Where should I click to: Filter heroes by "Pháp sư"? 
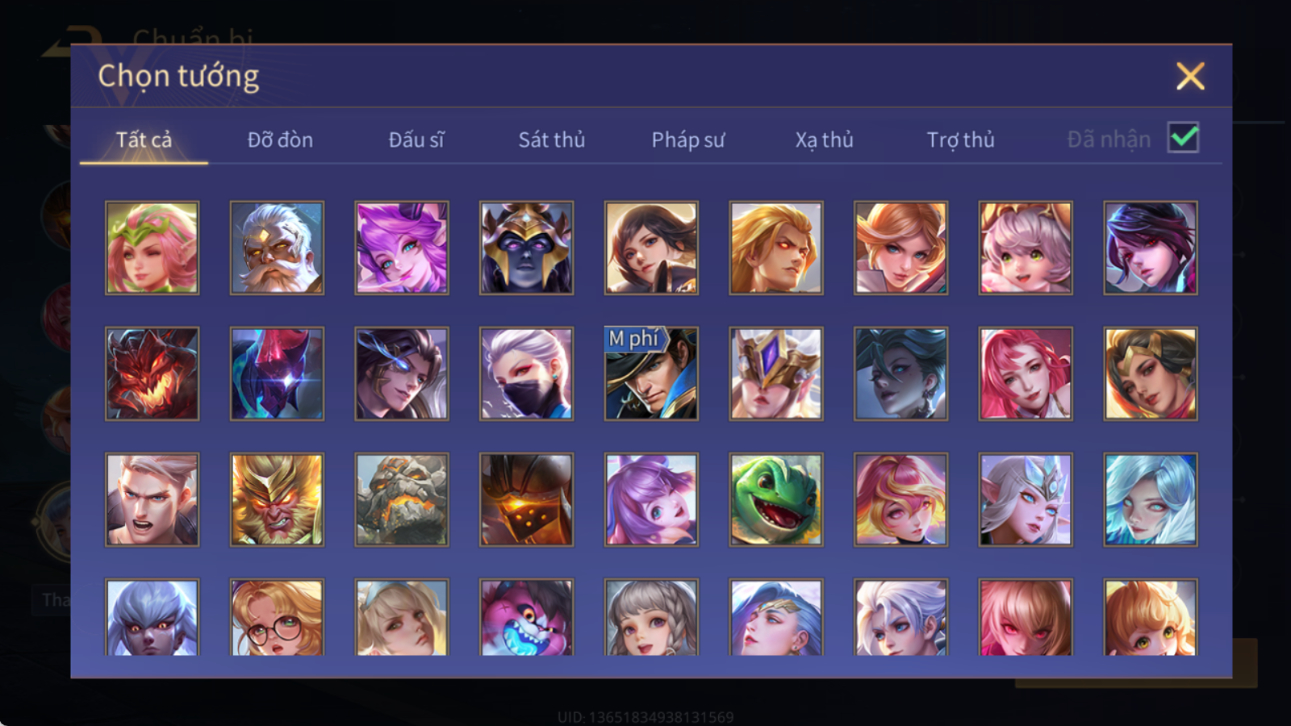(688, 140)
